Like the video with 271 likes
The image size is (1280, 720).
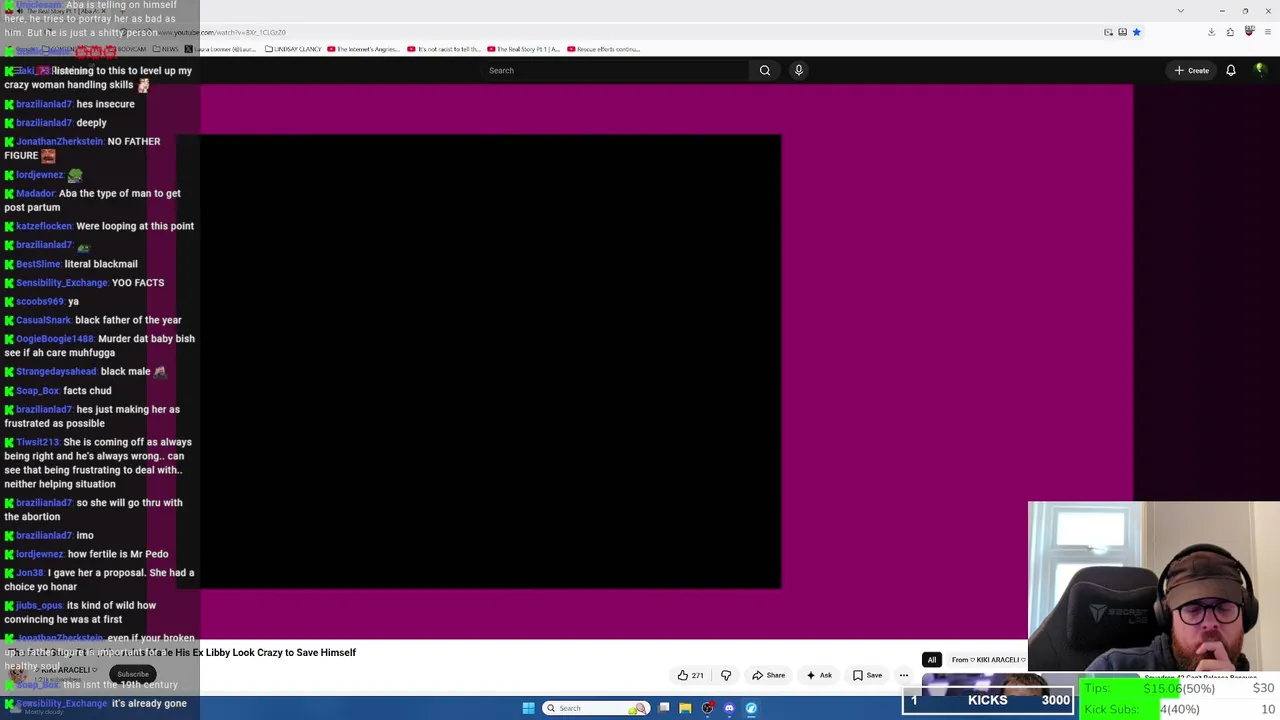point(690,675)
